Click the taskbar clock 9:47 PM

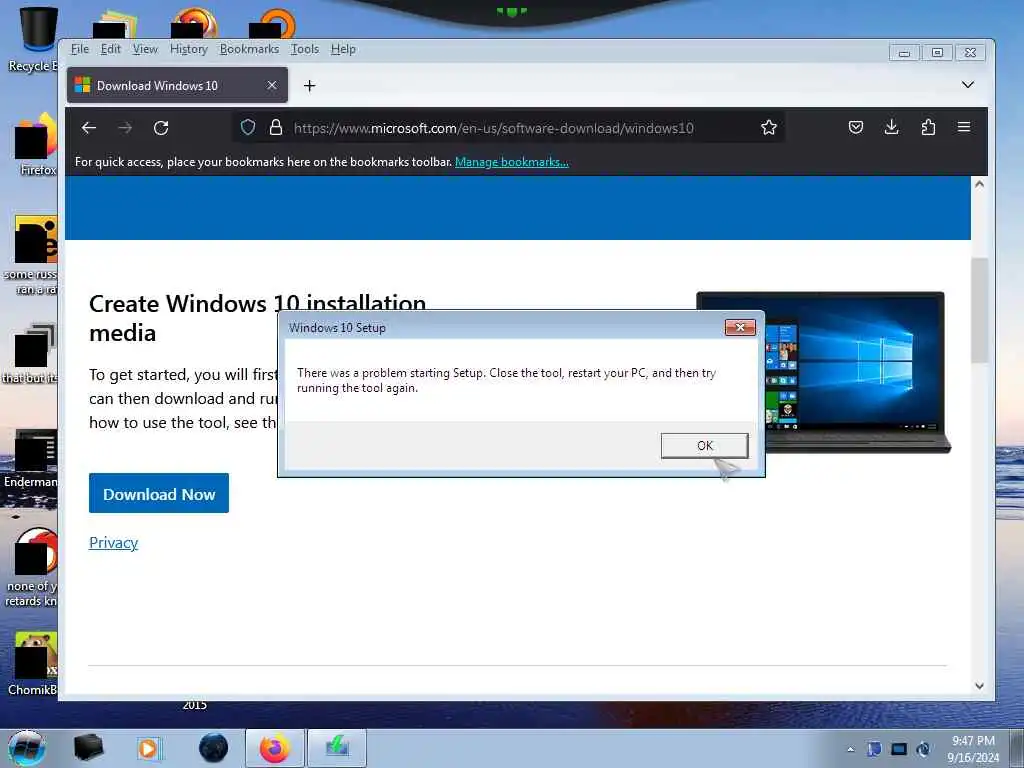(x=973, y=741)
